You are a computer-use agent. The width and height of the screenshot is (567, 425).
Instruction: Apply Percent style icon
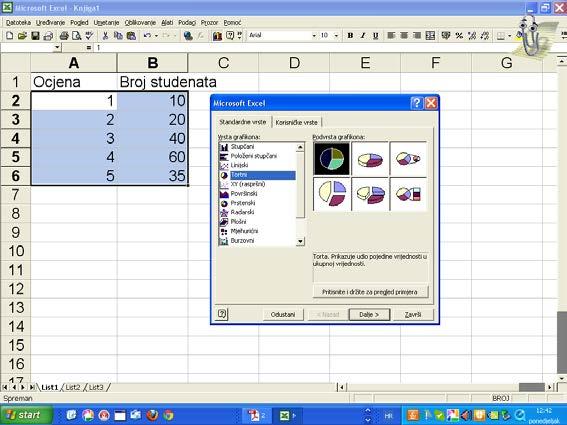tap(459, 35)
